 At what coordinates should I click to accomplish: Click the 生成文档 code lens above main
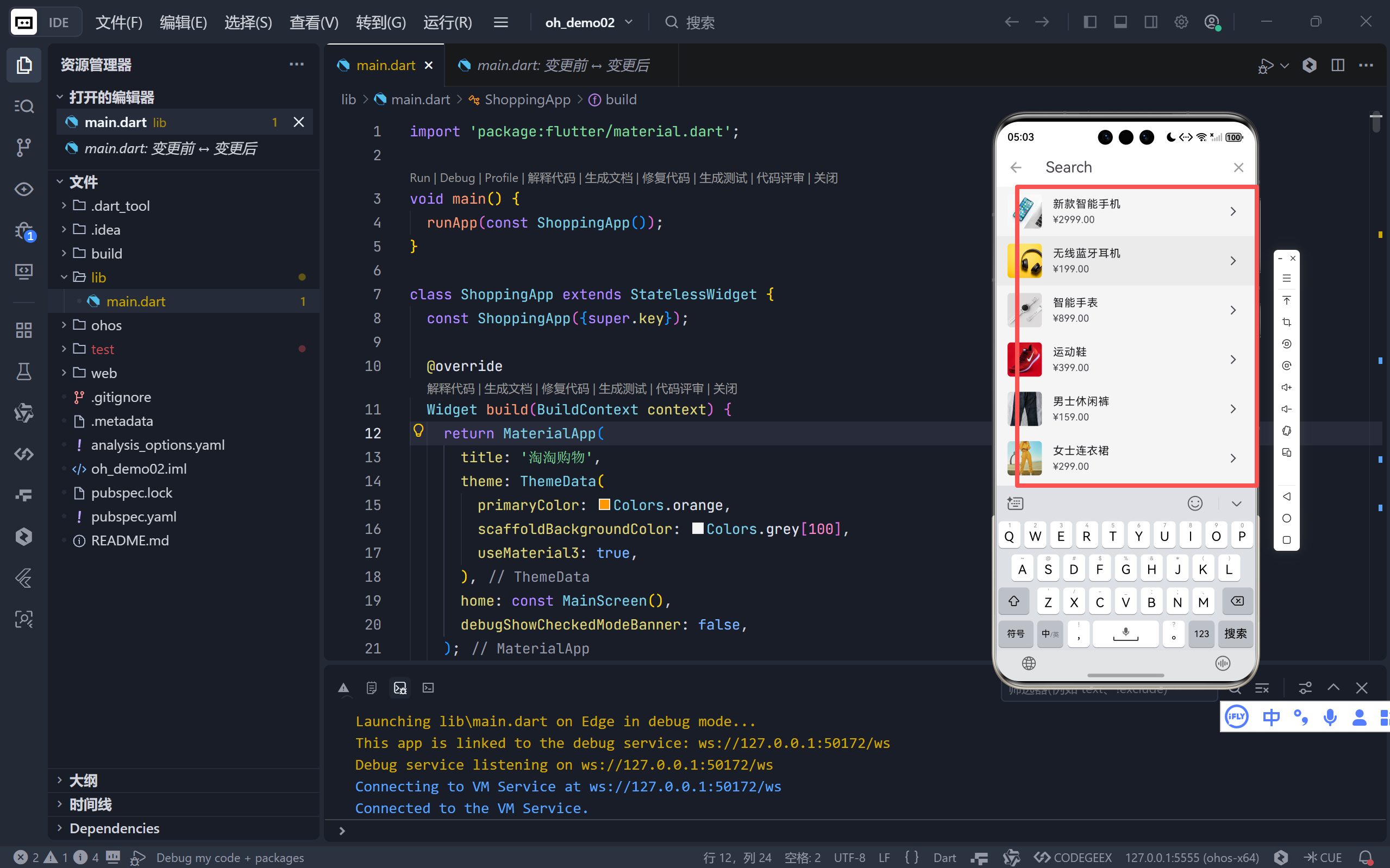click(608, 178)
